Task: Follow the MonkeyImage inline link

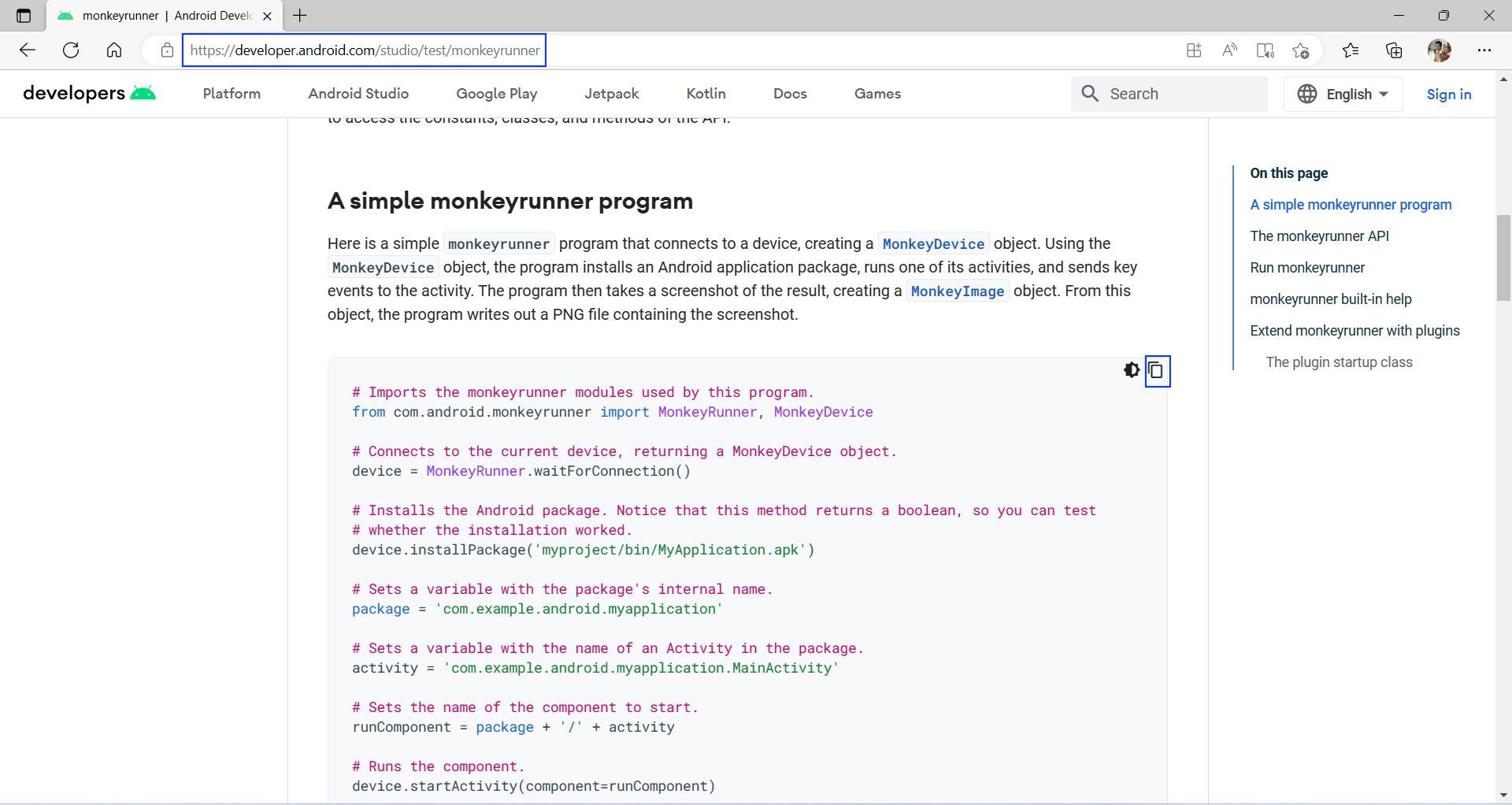Action: [x=958, y=291]
